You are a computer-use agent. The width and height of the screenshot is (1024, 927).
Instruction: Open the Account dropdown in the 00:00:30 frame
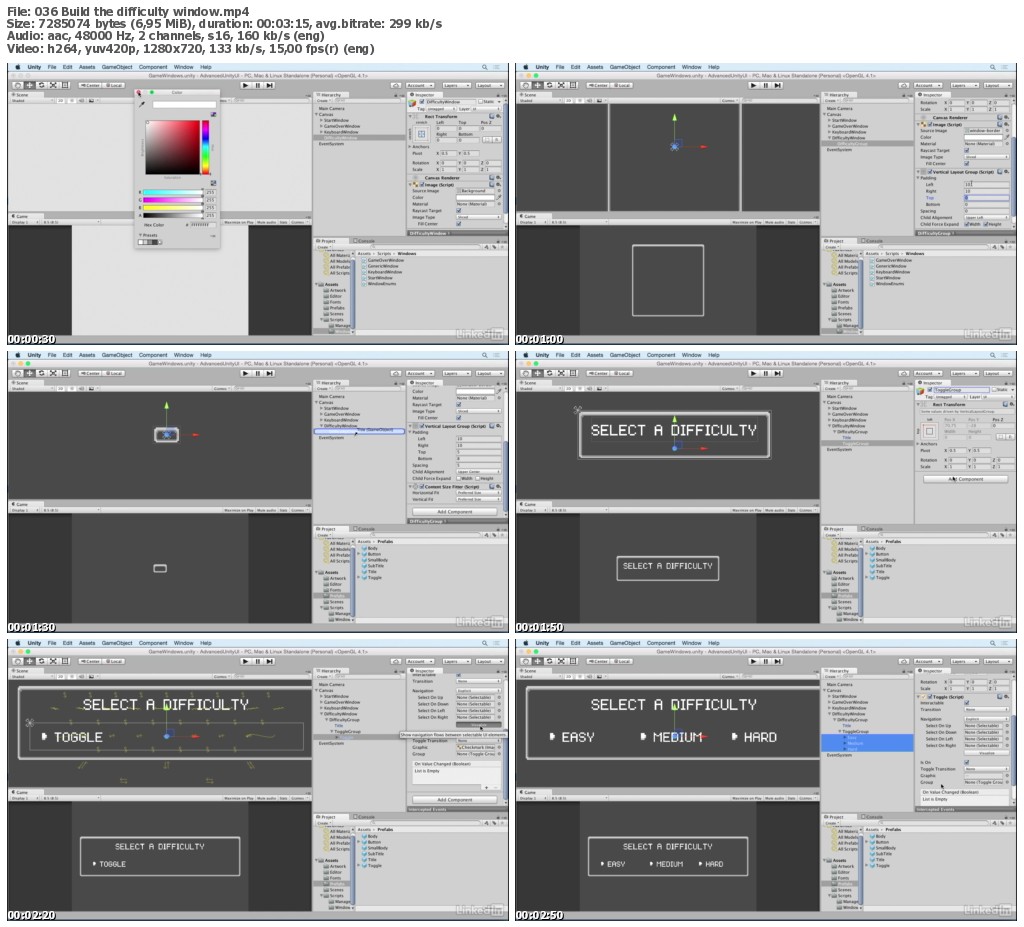point(420,85)
